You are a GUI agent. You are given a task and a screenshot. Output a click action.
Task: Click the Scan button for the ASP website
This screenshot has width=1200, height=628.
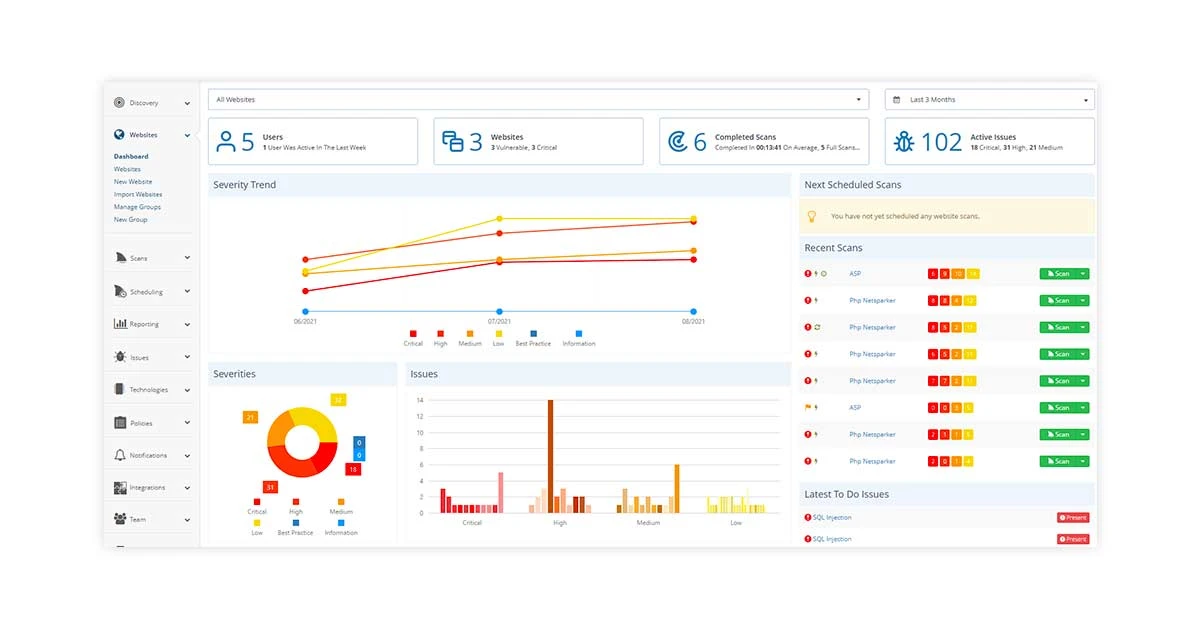coord(1062,273)
